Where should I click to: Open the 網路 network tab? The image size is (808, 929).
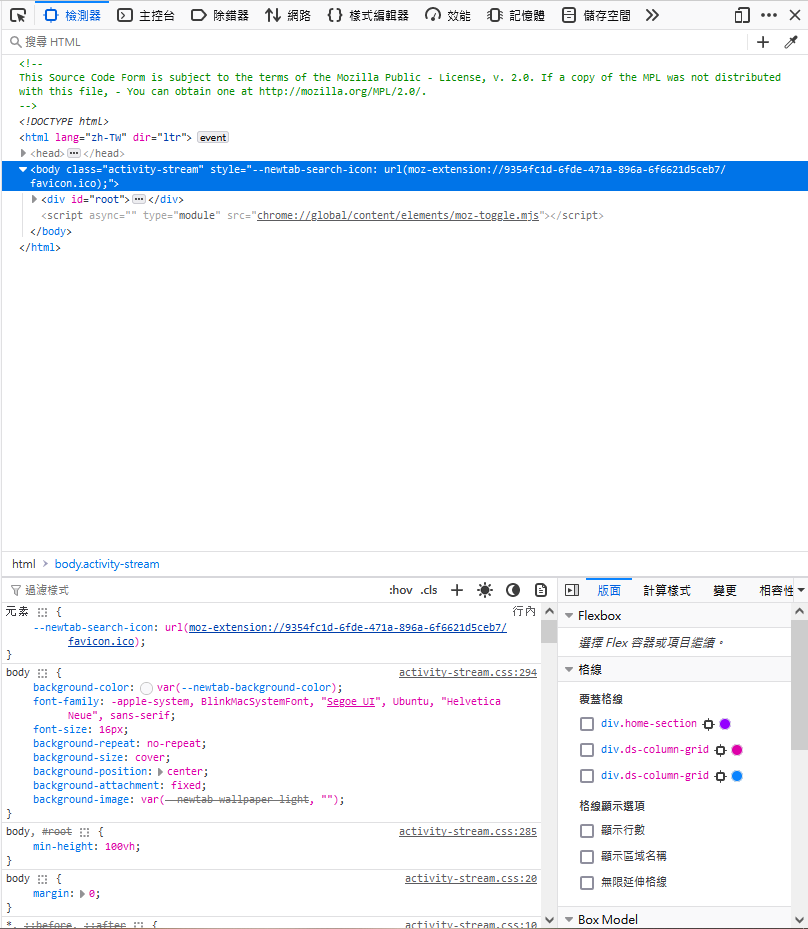pos(288,15)
